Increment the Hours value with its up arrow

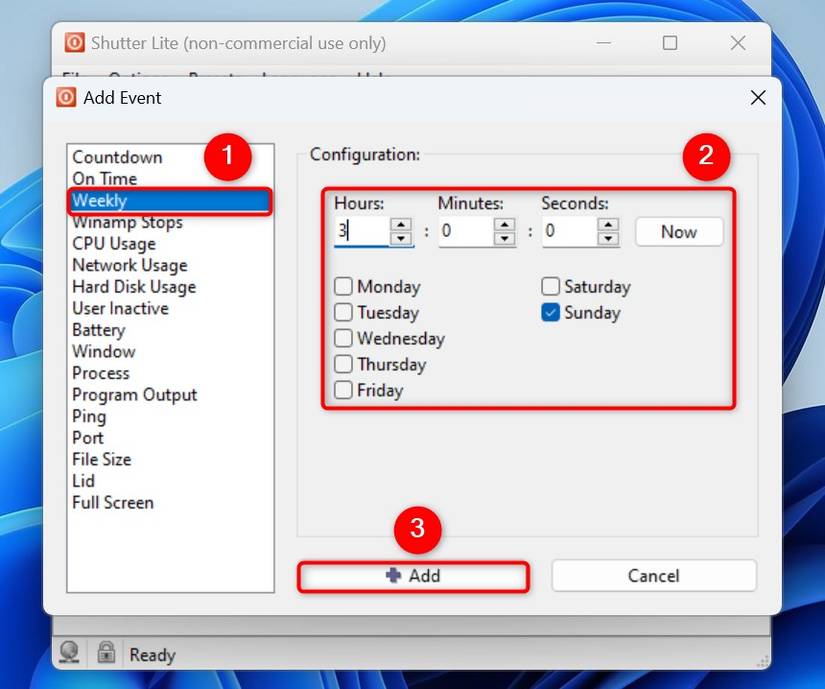403,226
